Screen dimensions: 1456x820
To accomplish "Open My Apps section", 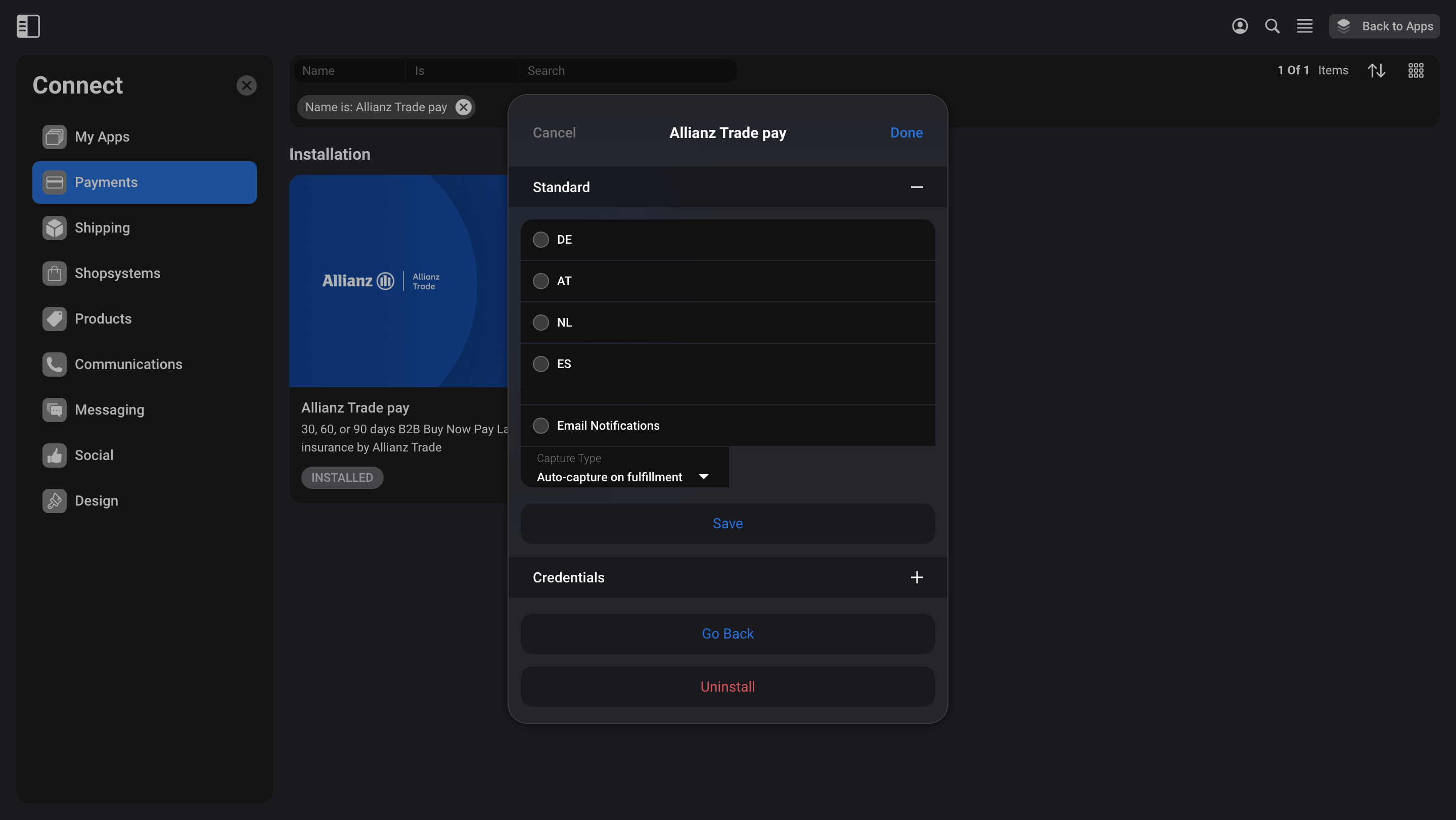I will click(x=144, y=137).
